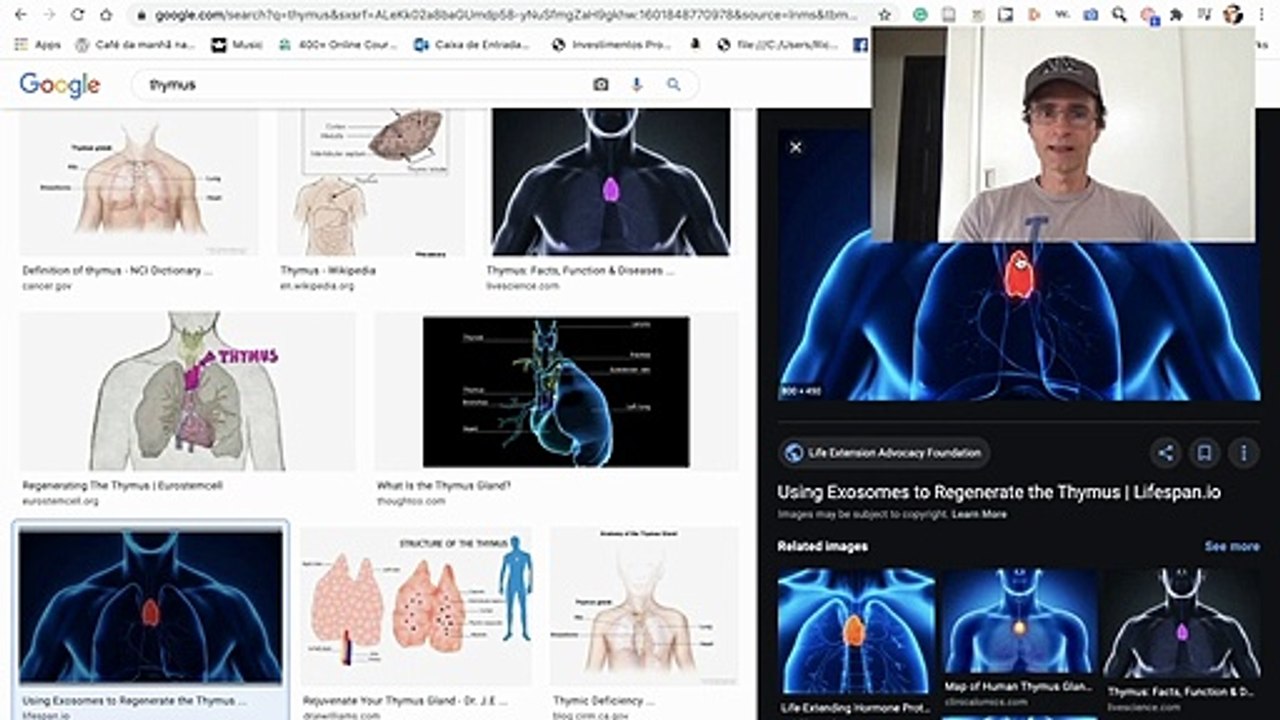The width and height of the screenshot is (1280, 720).
Task: Open the 'Investimentos Pro...' bookmark
Action: (610, 45)
